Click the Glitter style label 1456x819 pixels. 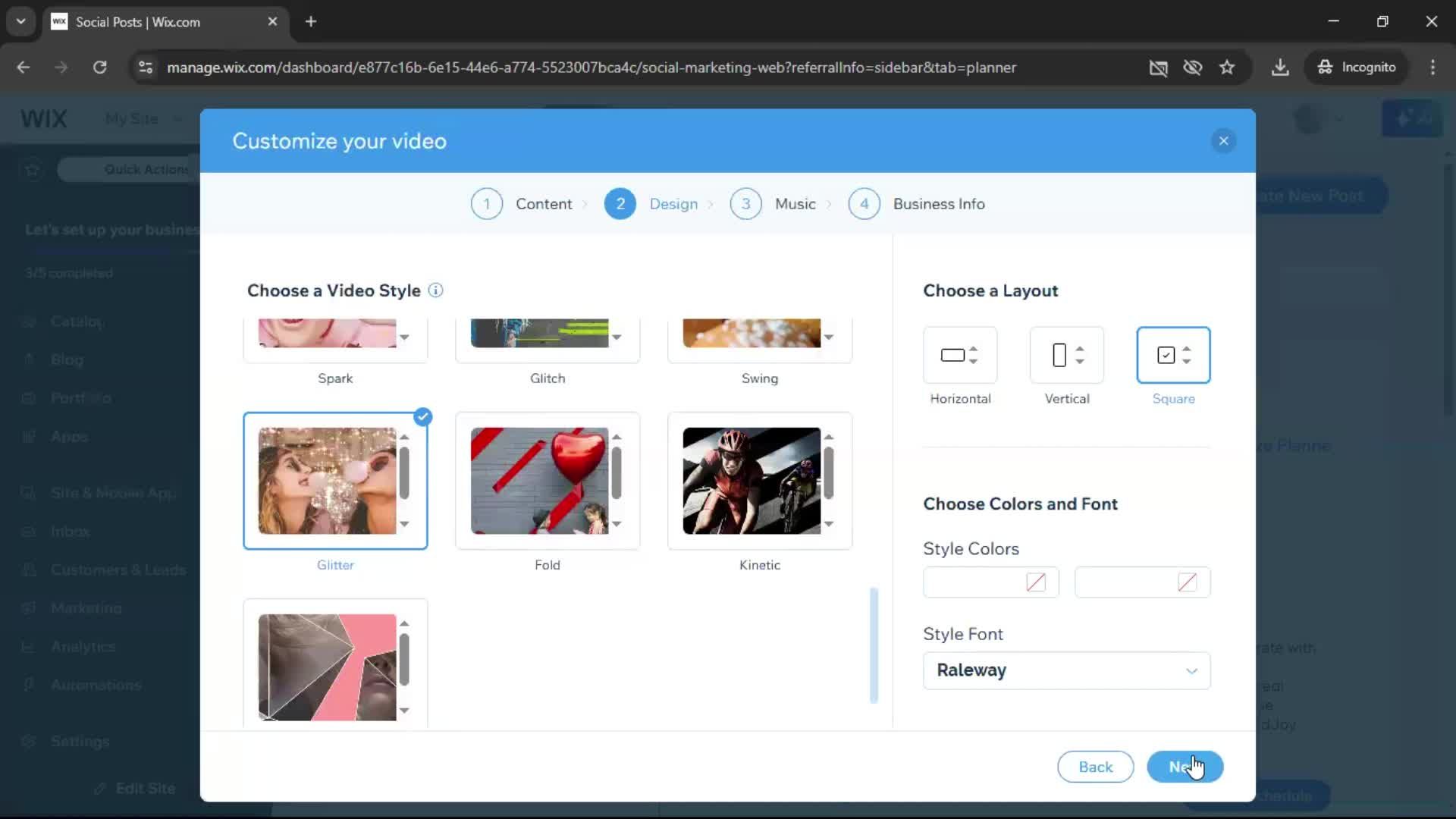click(x=335, y=565)
